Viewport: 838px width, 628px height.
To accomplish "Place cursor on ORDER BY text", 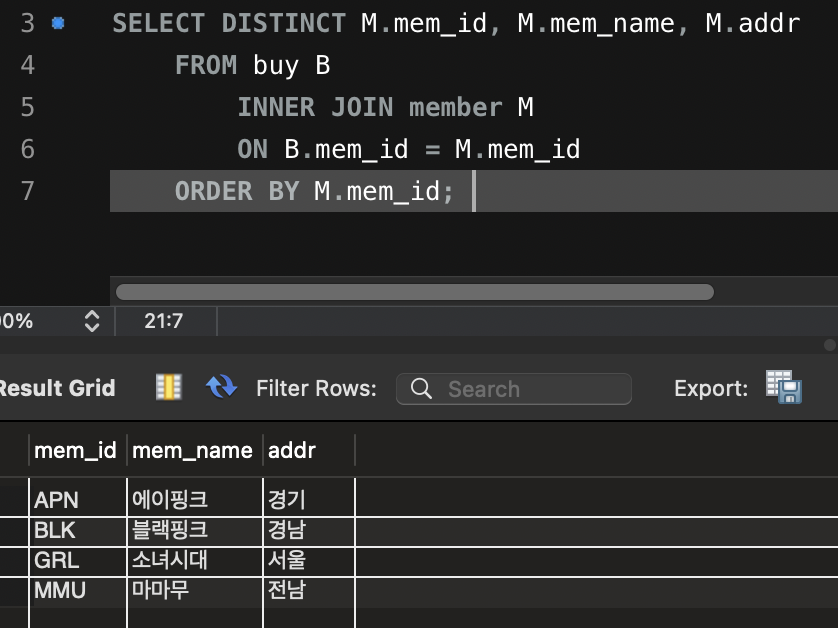I will 237,191.
